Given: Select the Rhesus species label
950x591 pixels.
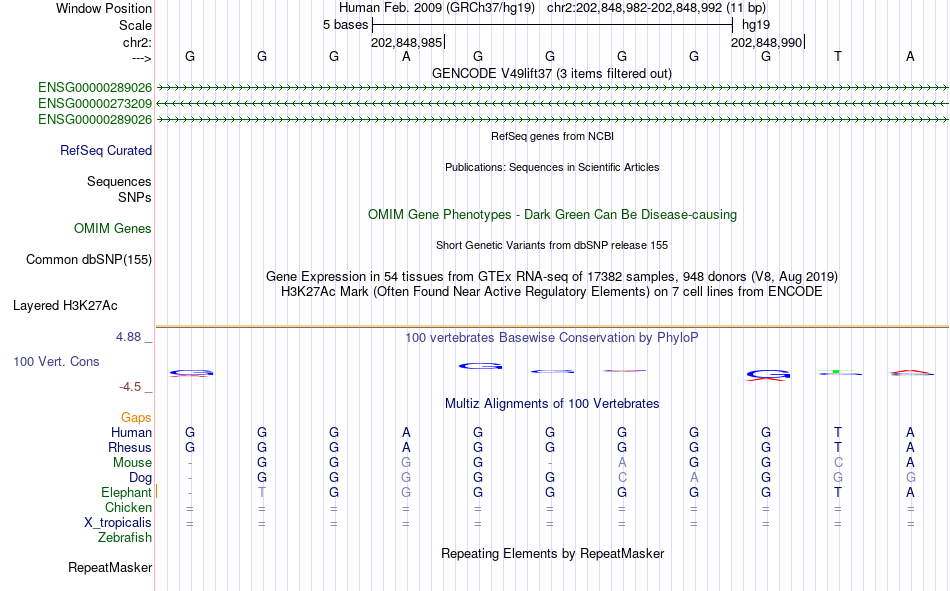Looking at the screenshot, I should (130, 447).
